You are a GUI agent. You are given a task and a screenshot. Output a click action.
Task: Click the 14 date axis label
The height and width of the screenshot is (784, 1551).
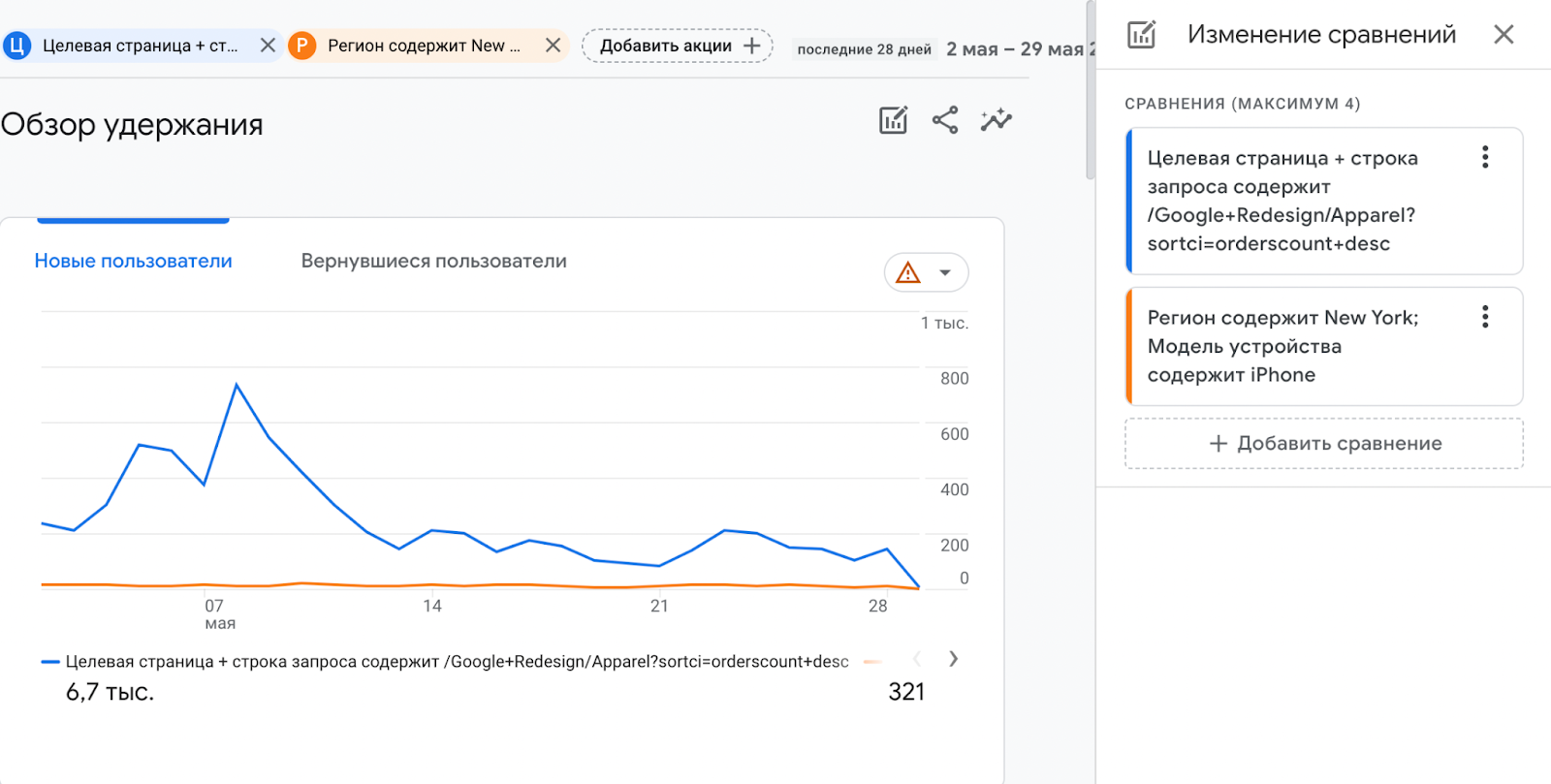(432, 606)
